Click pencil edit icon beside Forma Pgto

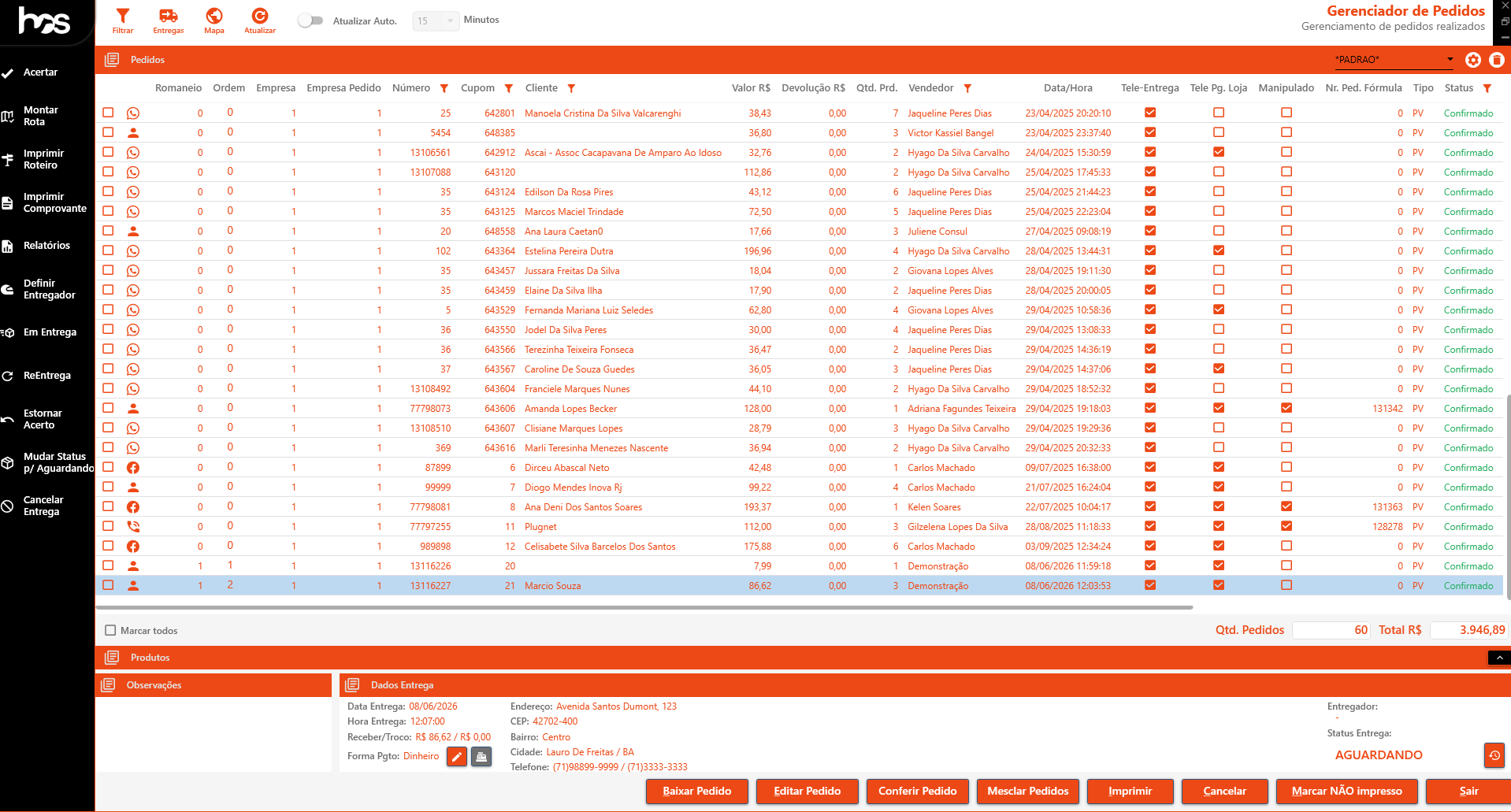pos(457,757)
